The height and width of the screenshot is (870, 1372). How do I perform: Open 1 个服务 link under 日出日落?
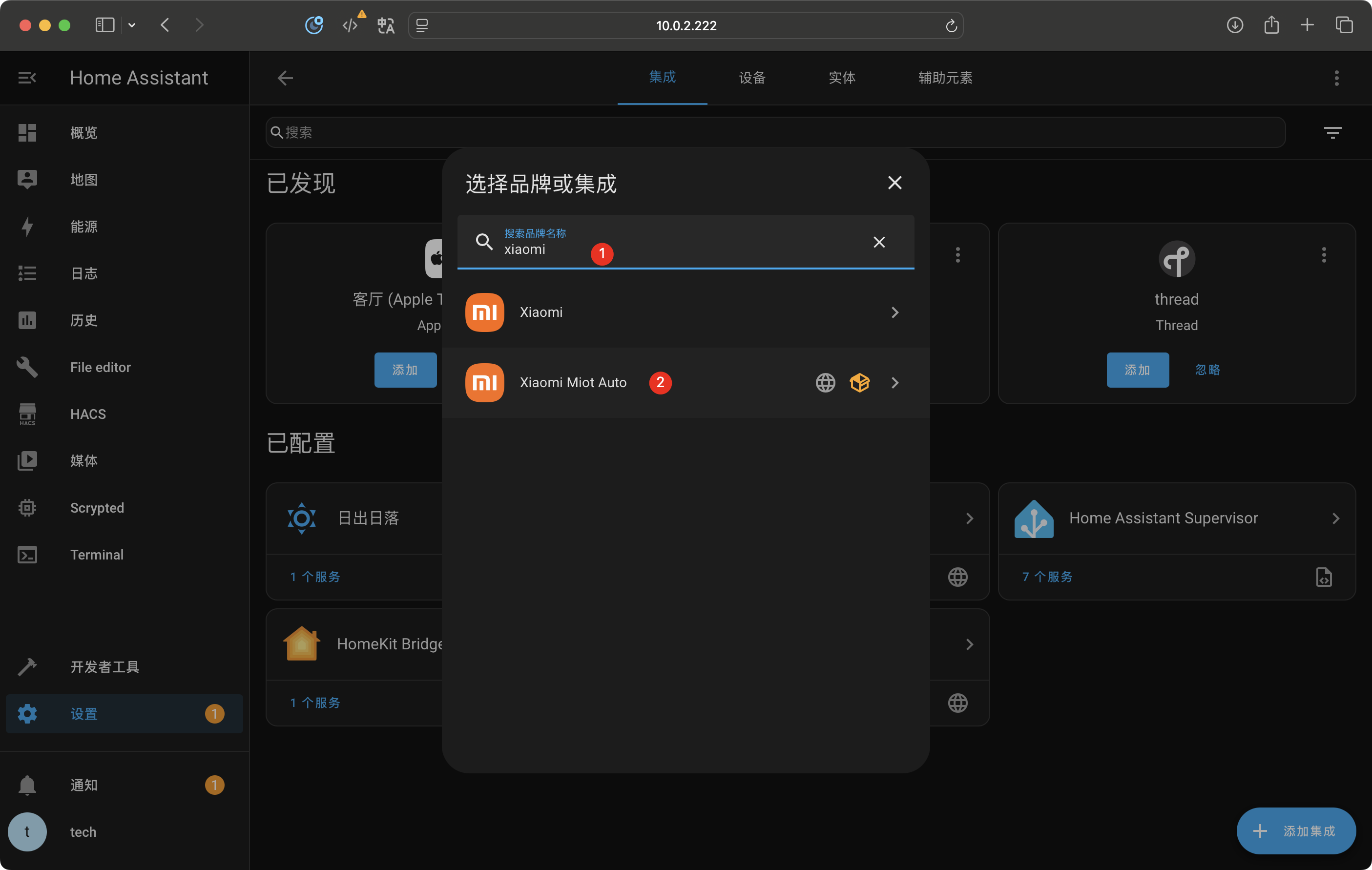point(315,577)
